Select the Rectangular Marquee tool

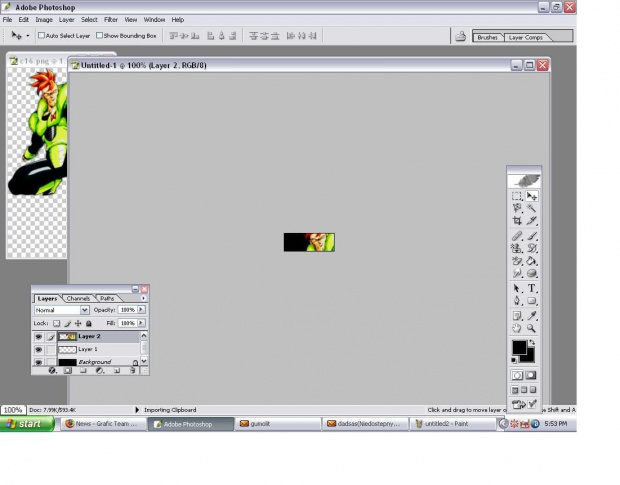point(517,196)
